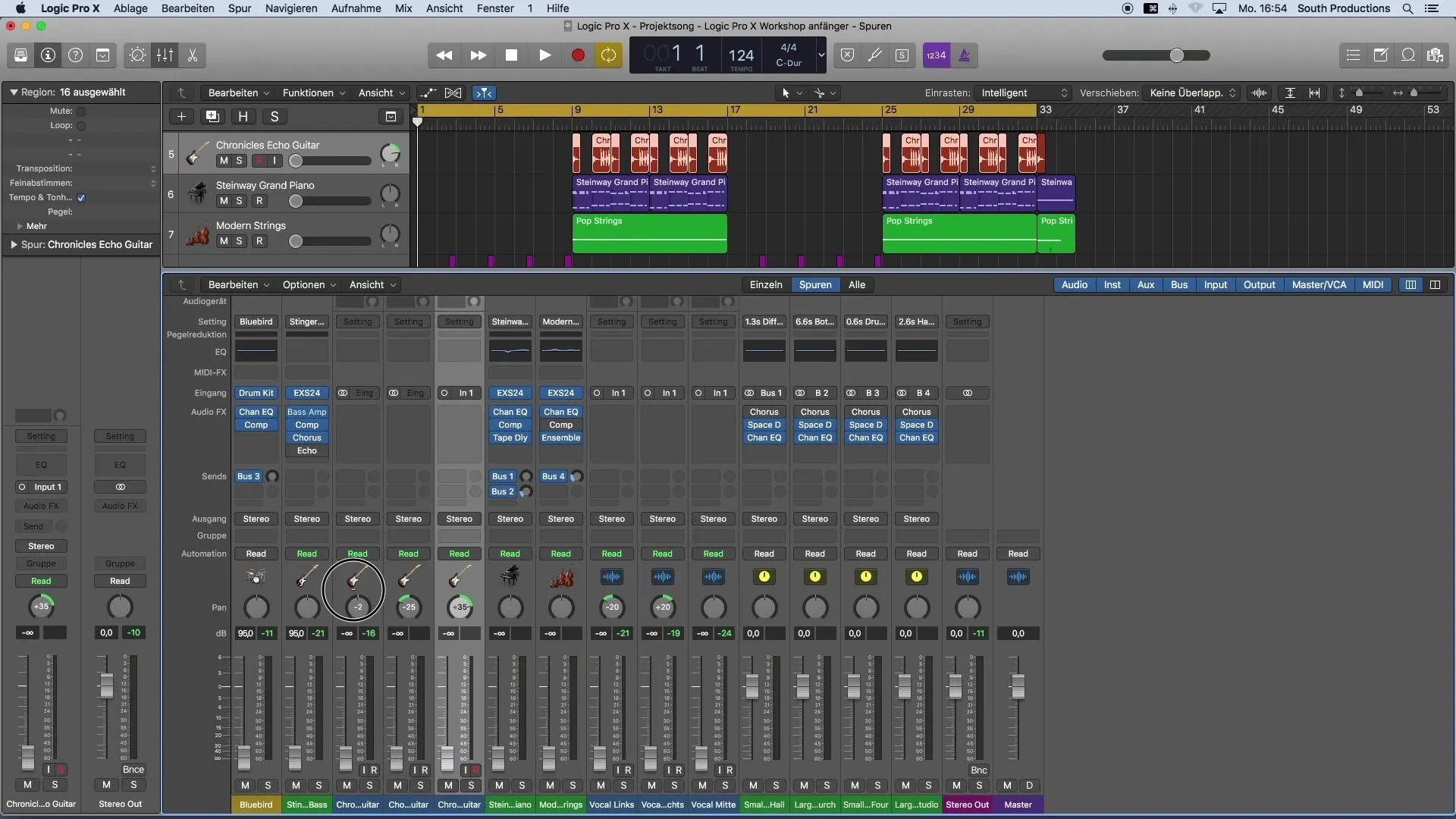Click the Metronome enable icon

pos(963,55)
